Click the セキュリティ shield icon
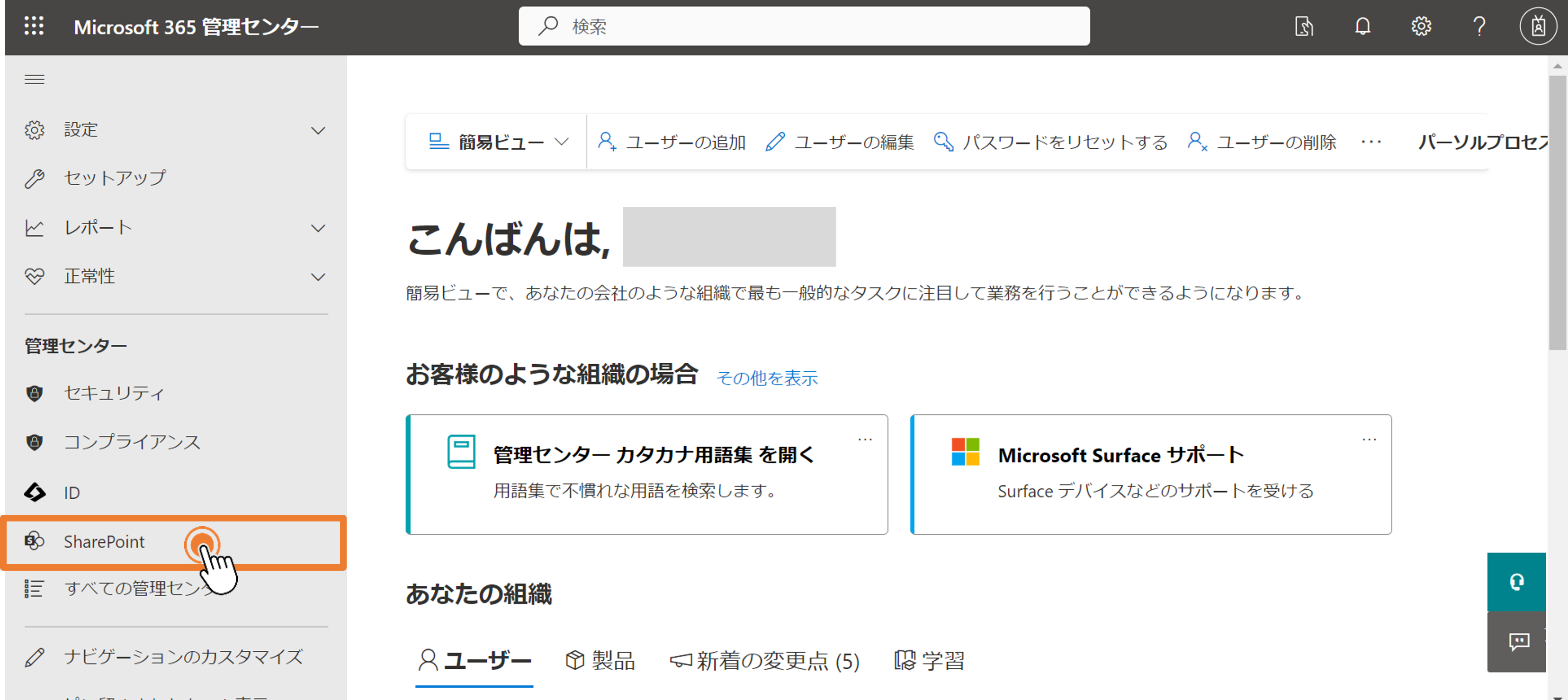The height and width of the screenshot is (700, 1568). 35,393
